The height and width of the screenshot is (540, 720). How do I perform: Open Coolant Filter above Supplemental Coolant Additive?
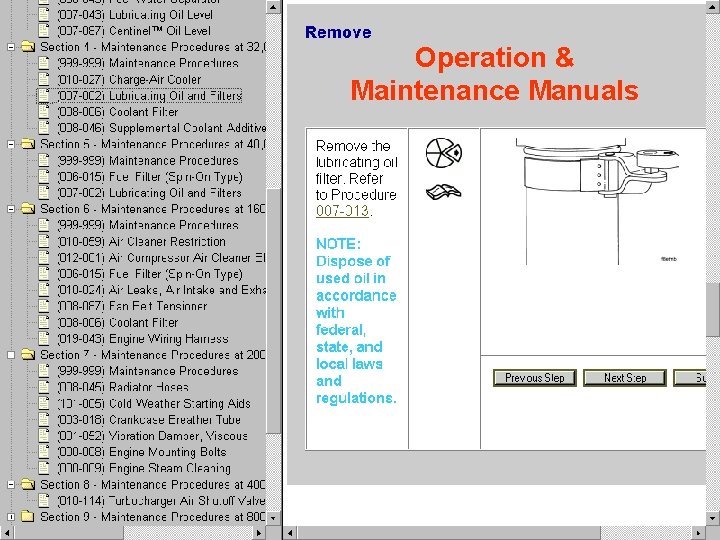[118, 112]
